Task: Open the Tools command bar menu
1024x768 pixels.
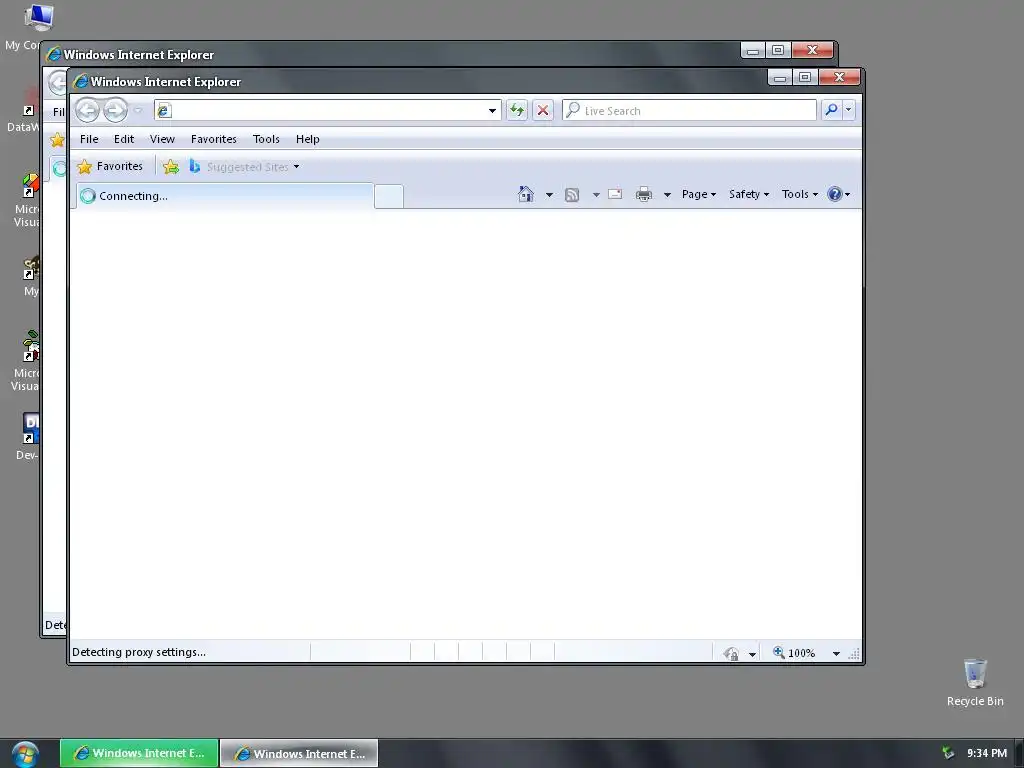Action: point(799,194)
